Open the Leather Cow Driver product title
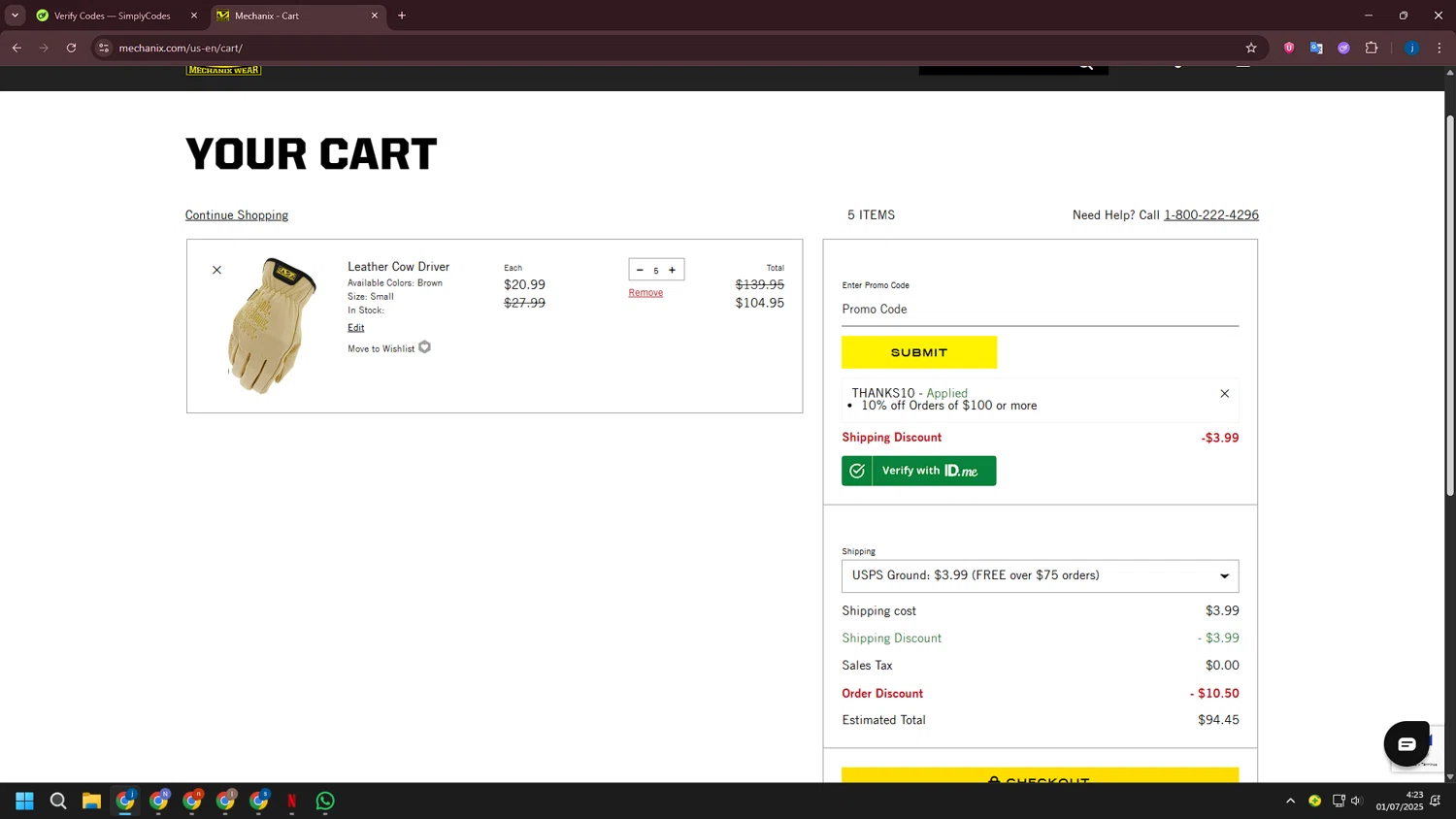 click(x=398, y=267)
